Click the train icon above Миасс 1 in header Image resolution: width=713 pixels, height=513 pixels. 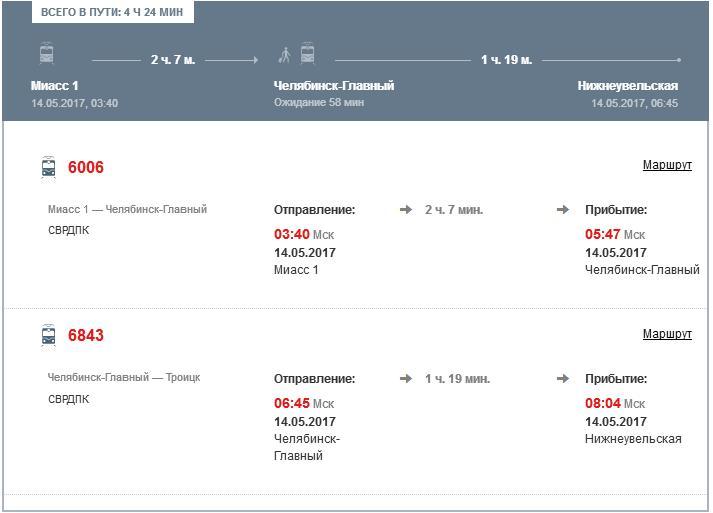47,54
